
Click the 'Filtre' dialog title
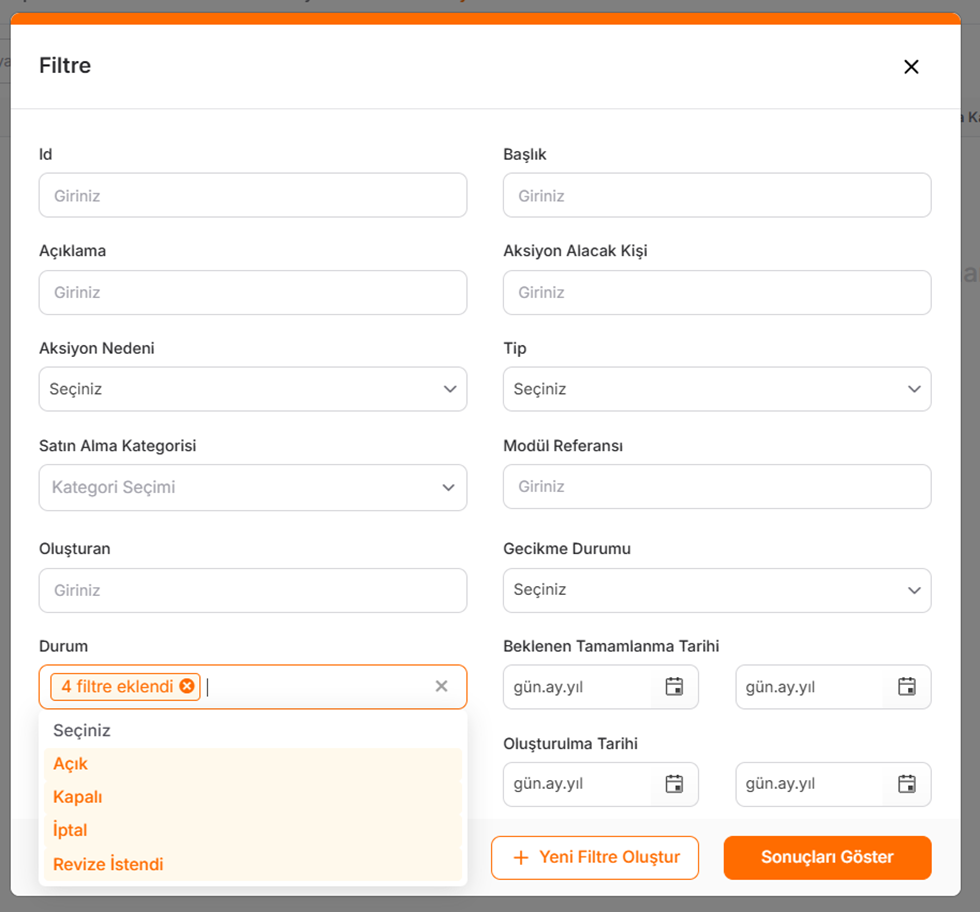pyautogui.click(x=65, y=66)
